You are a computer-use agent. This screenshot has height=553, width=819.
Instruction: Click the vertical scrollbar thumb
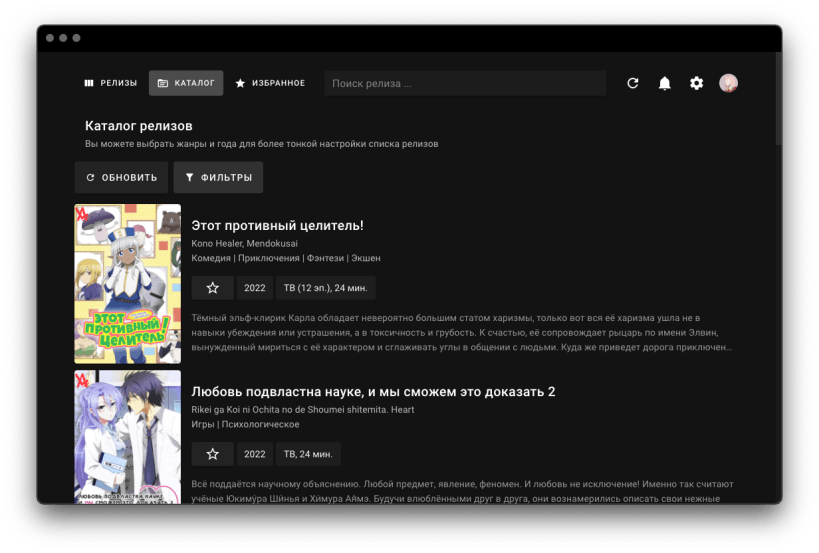pyautogui.click(x=778, y=98)
